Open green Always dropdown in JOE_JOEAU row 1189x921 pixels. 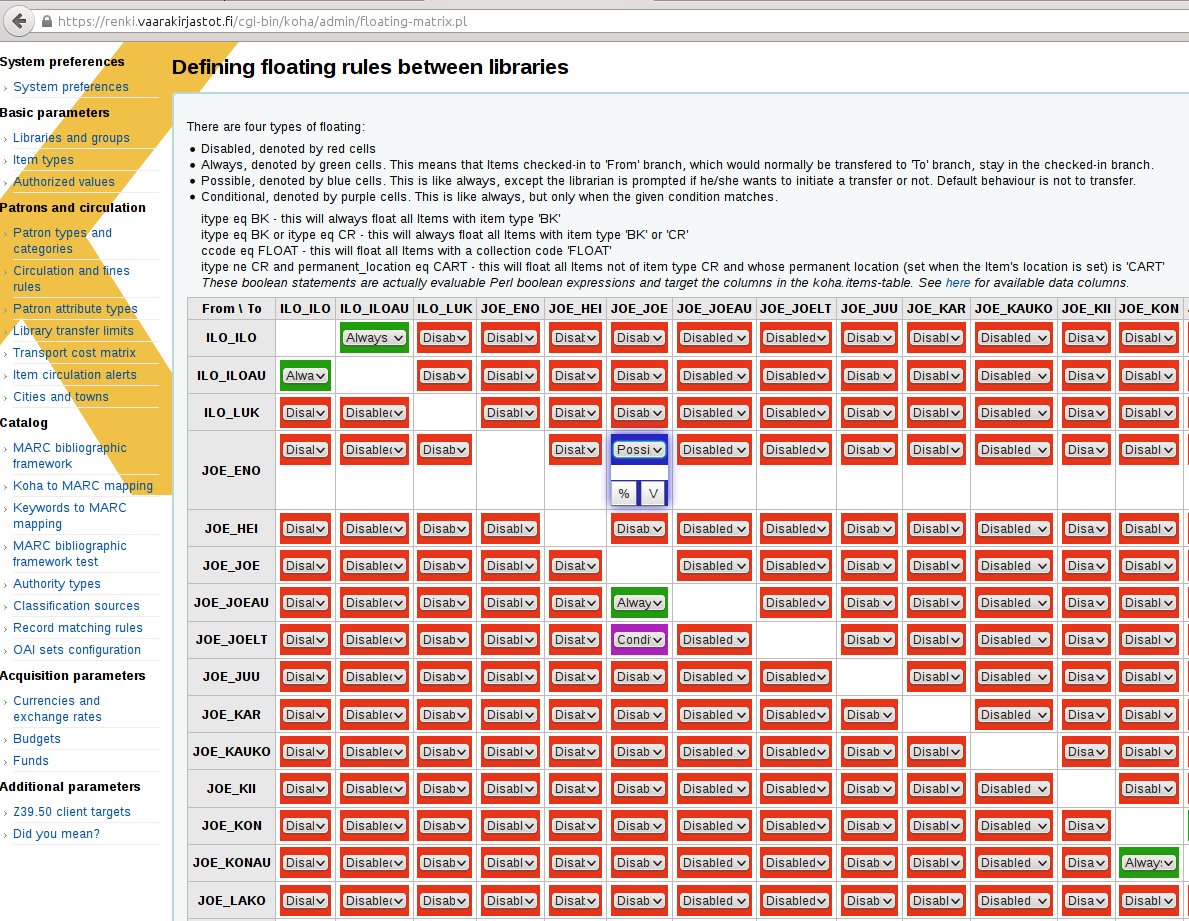(639, 603)
